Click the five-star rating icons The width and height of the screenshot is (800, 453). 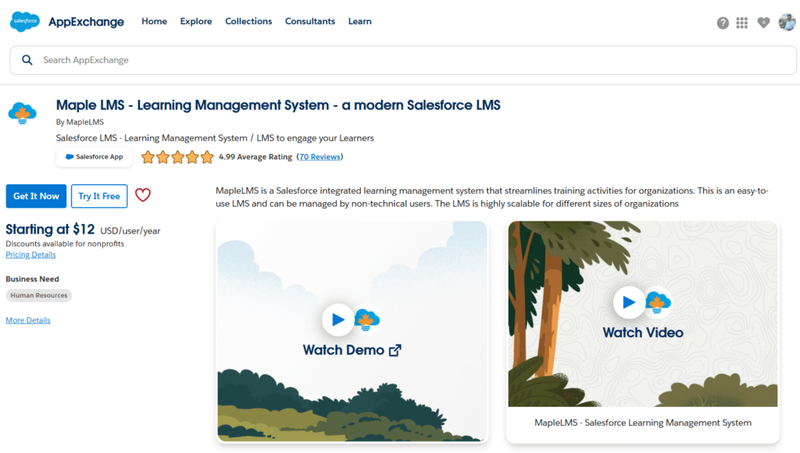click(x=177, y=157)
